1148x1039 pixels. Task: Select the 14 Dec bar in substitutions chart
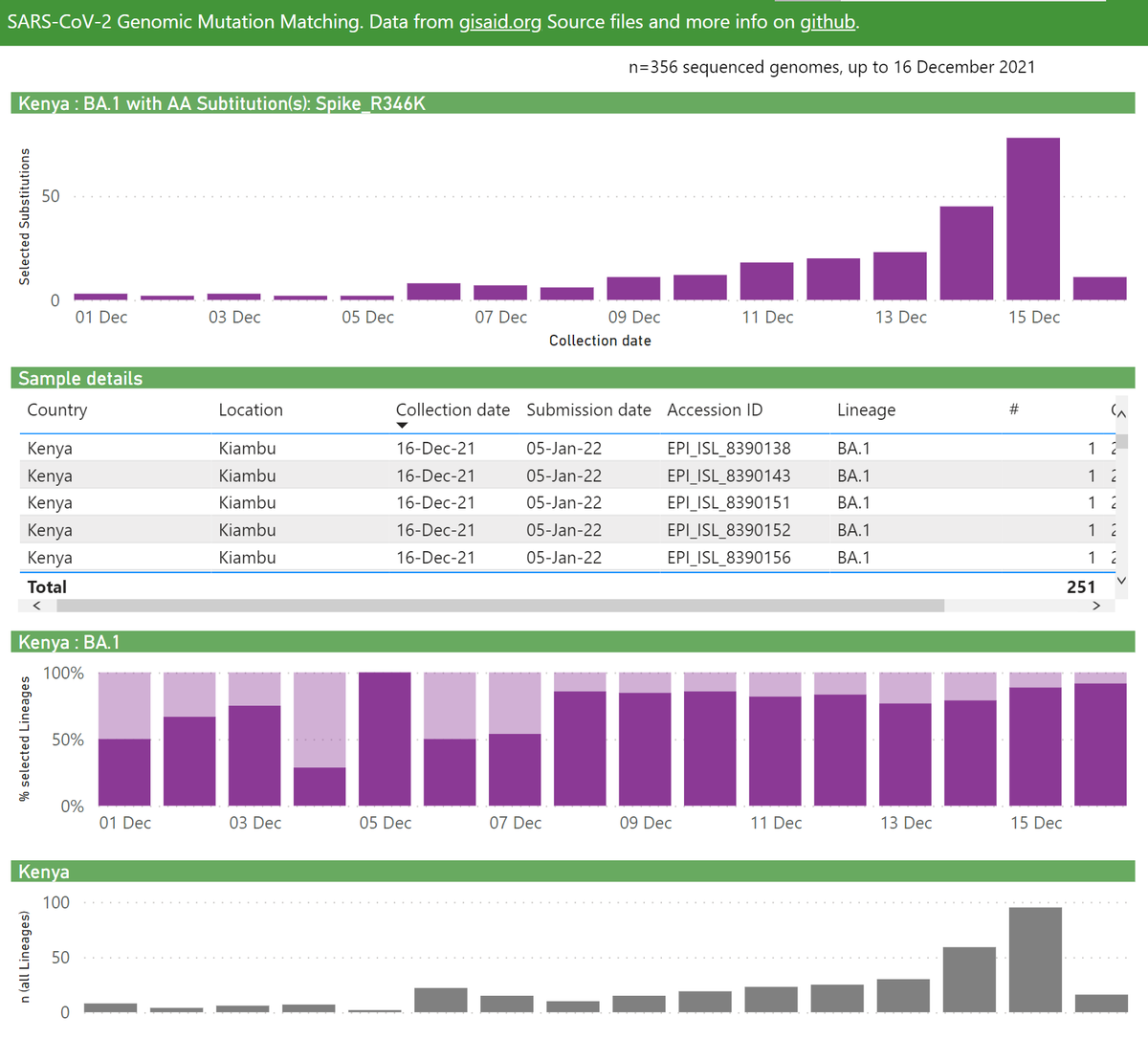point(966,254)
